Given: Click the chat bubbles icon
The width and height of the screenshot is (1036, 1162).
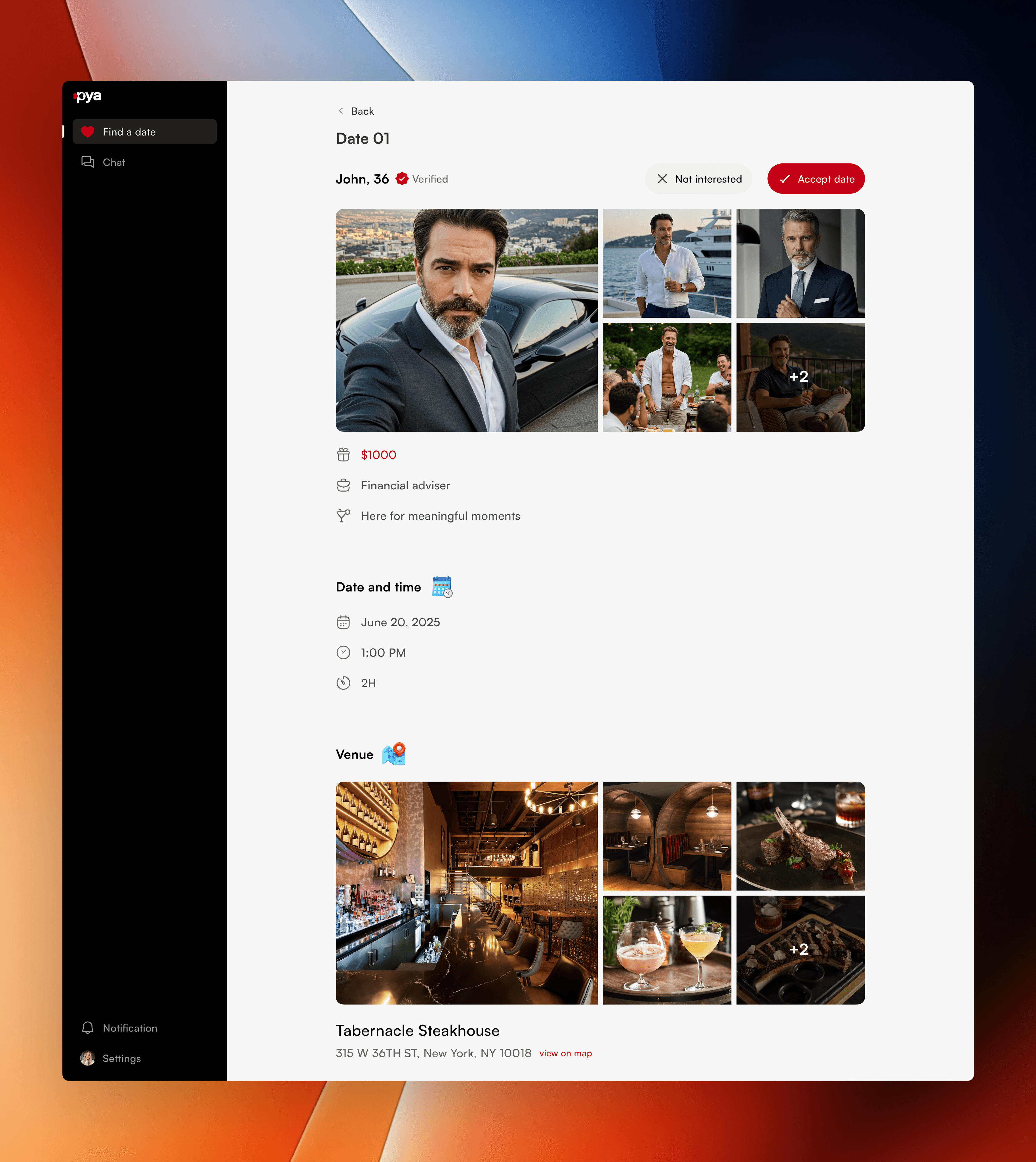Looking at the screenshot, I should pyautogui.click(x=88, y=162).
